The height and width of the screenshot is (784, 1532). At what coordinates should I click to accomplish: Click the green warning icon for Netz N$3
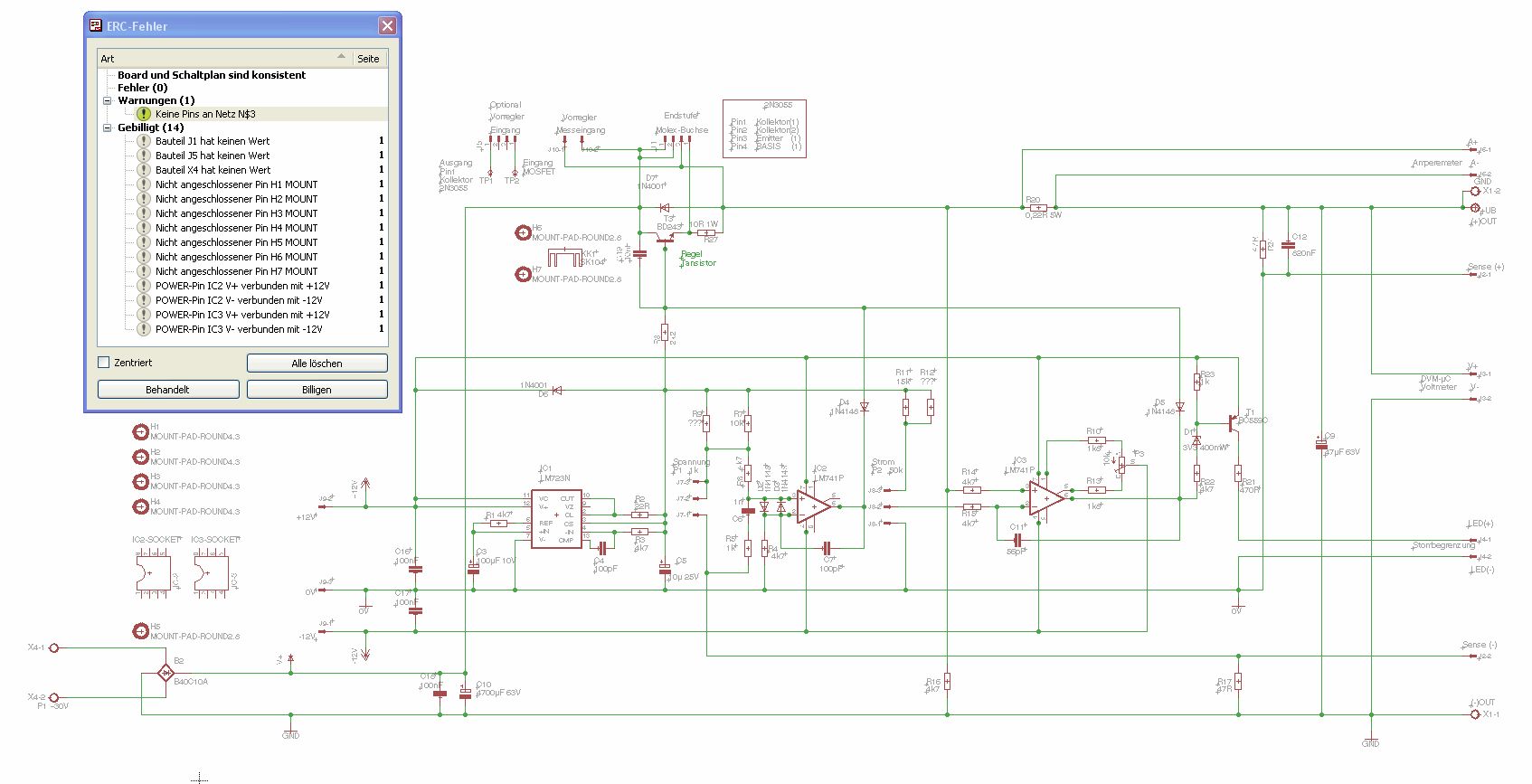[x=144, y=114]
